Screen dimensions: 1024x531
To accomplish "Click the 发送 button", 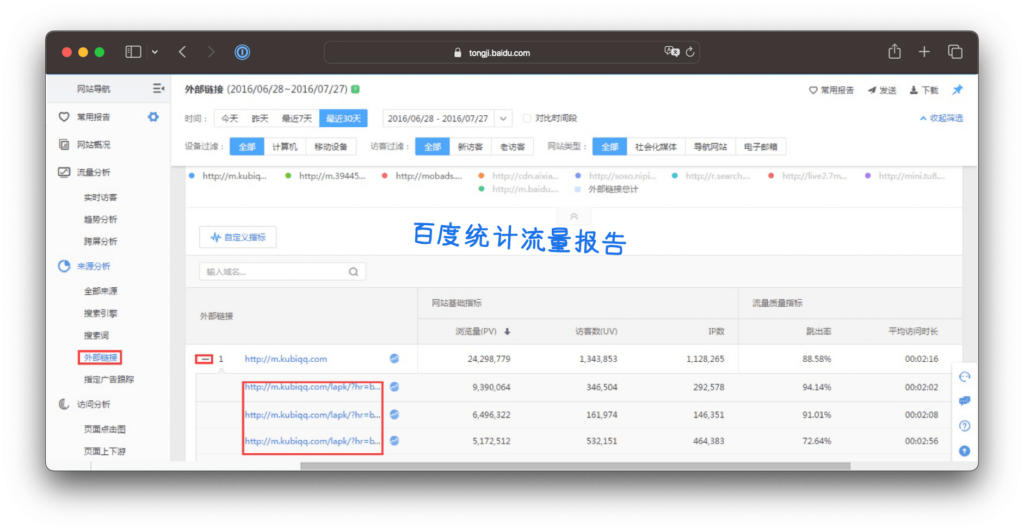I will [882, 90].
